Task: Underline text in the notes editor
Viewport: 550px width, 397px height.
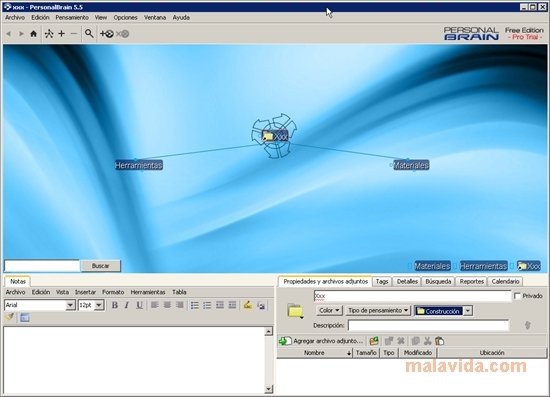Action: [x=139, y=305]
